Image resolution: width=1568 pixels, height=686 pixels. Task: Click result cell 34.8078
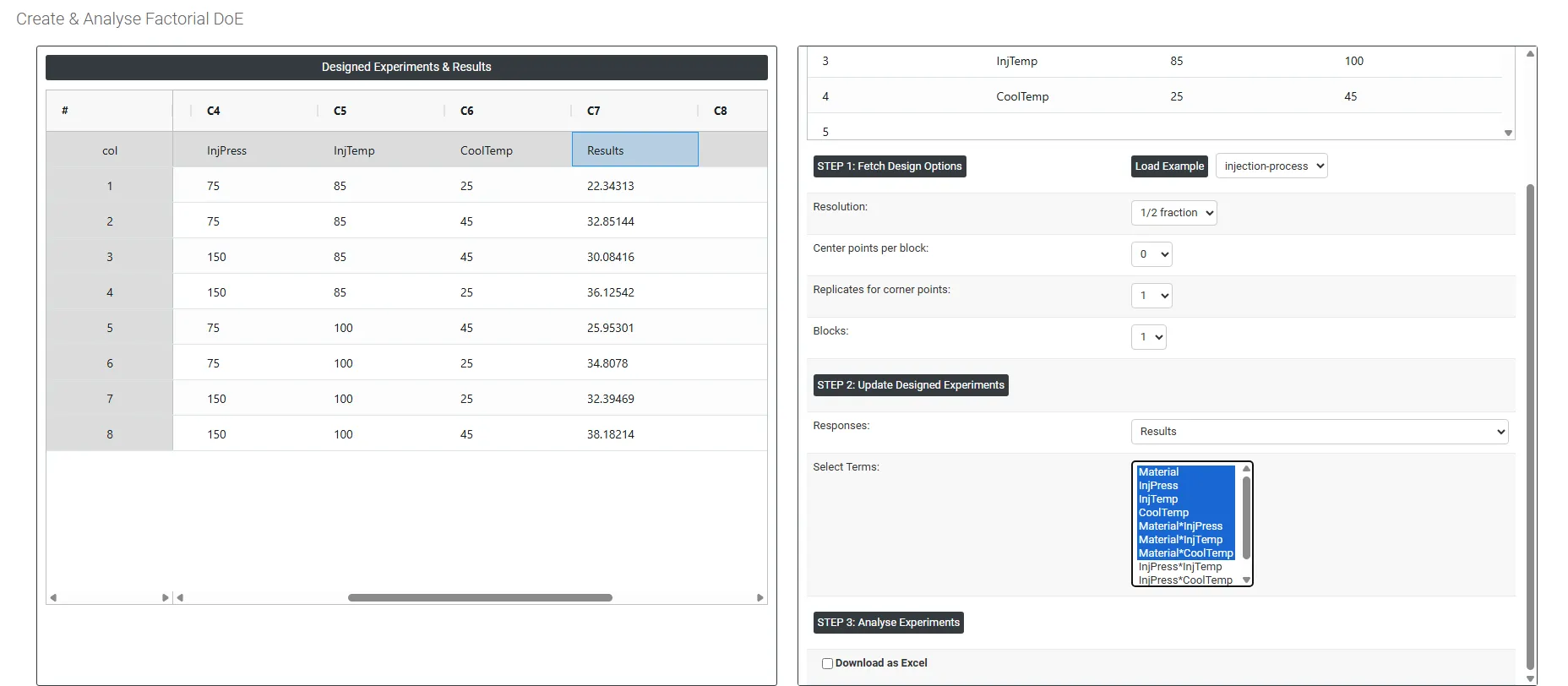coord(634,363)
